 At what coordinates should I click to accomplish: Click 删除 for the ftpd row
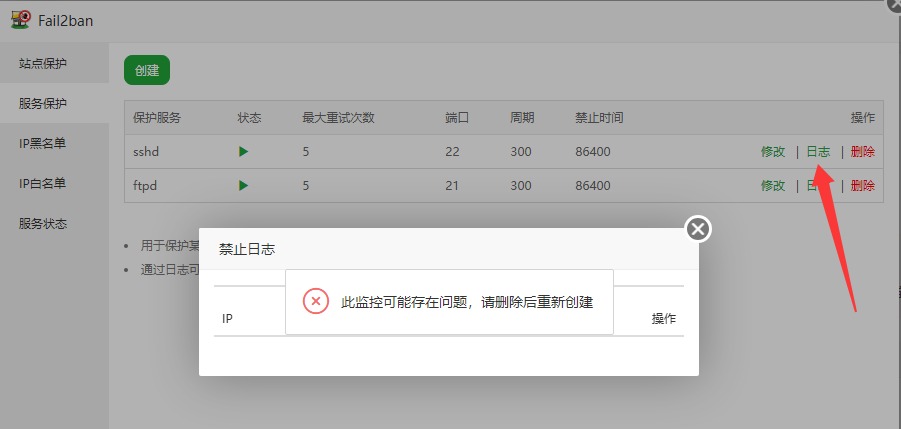pos(863,185)
